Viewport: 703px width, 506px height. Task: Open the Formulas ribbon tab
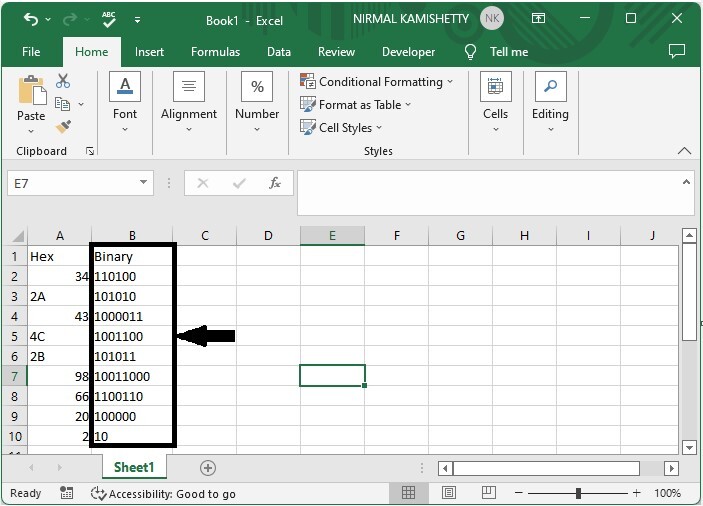[x=215, y=52]
